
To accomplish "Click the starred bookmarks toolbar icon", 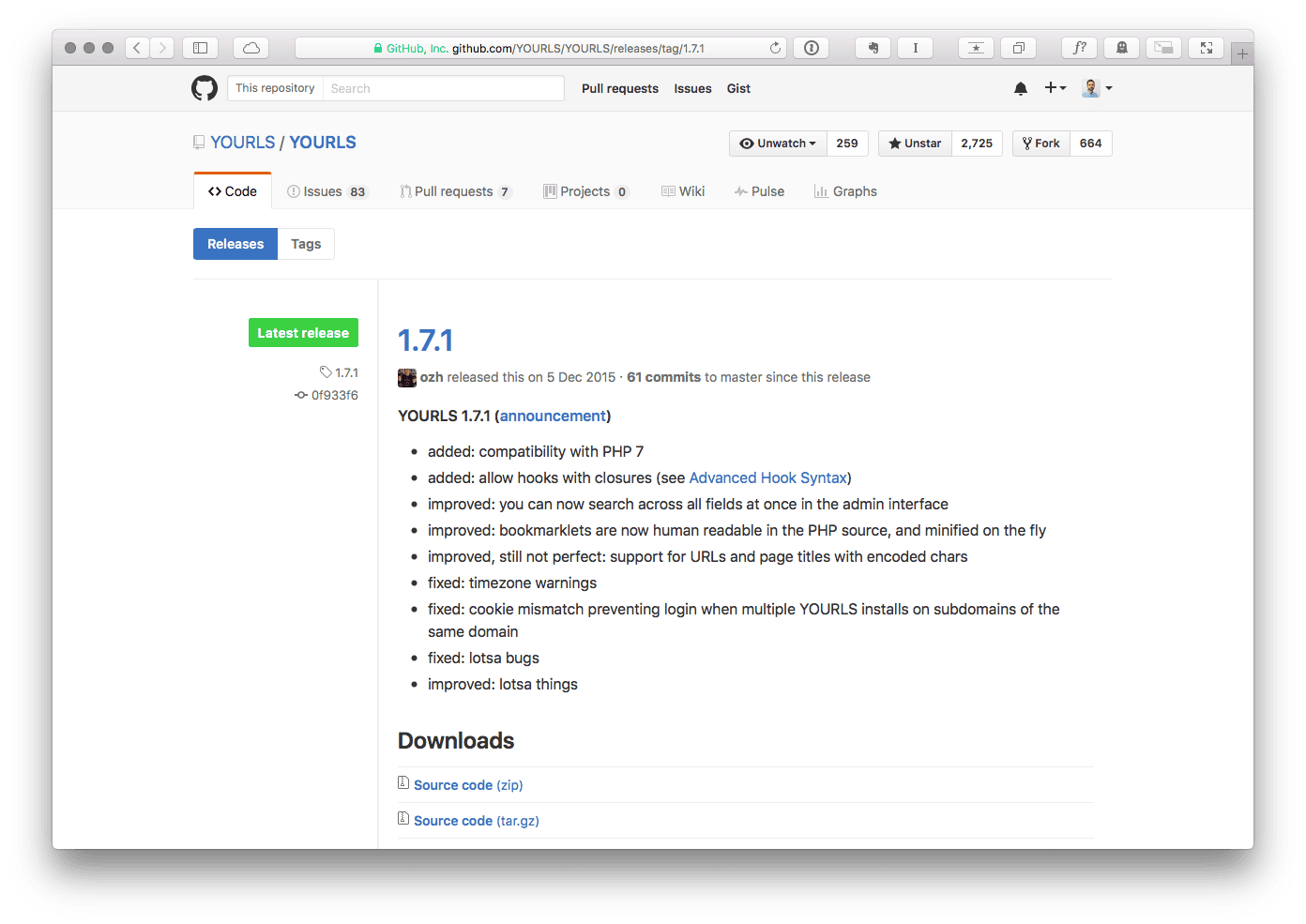I will (x=977, y=48).
